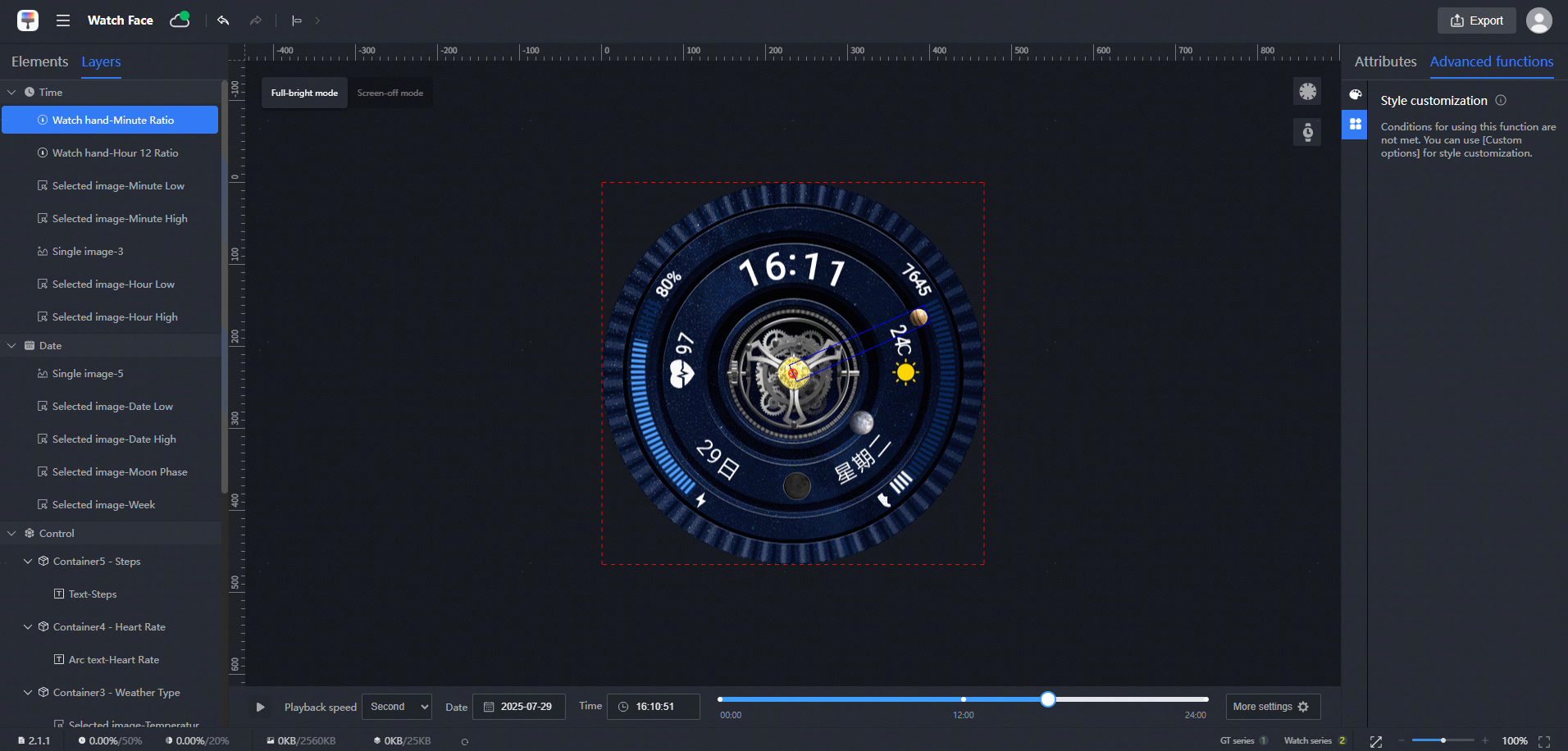The image size is (1568, 751).
Task: Click the Watch series indicator
Action: [x=1315, y=740]
